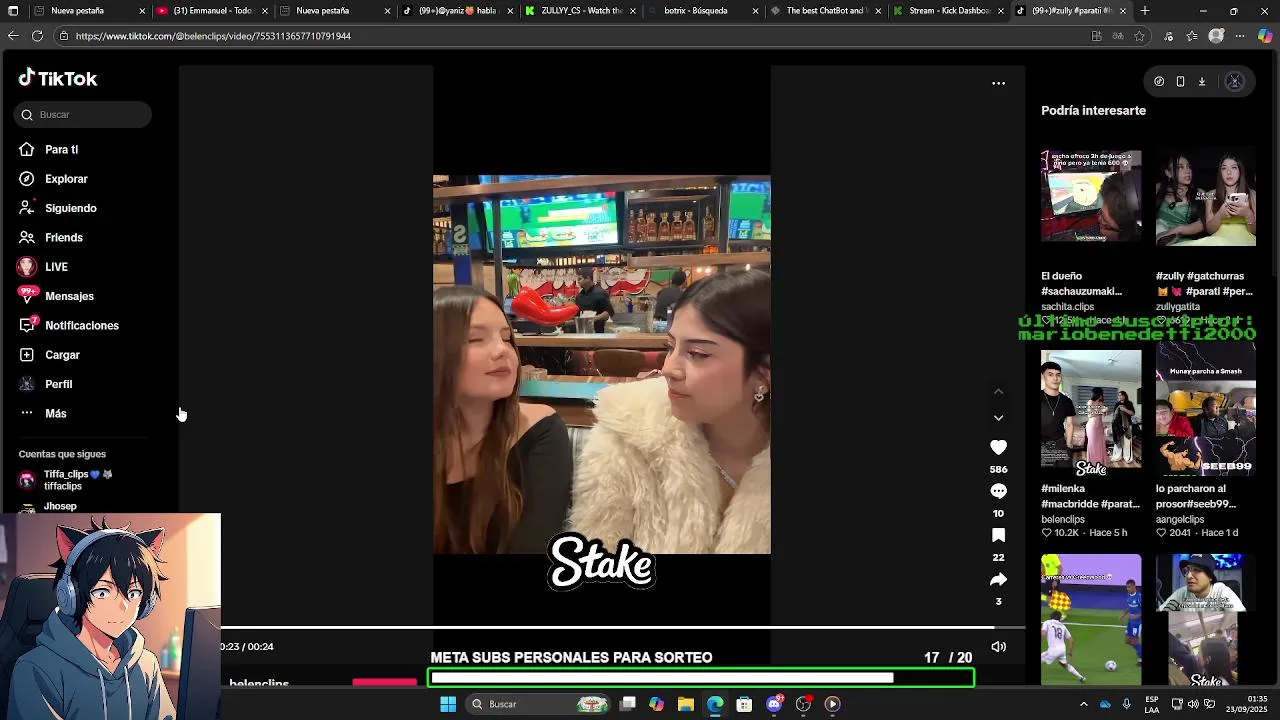Open Mensajes inbox
The width and height of the screenshot is (1280, 720).
pyautogui.click(x=69, y=296)
